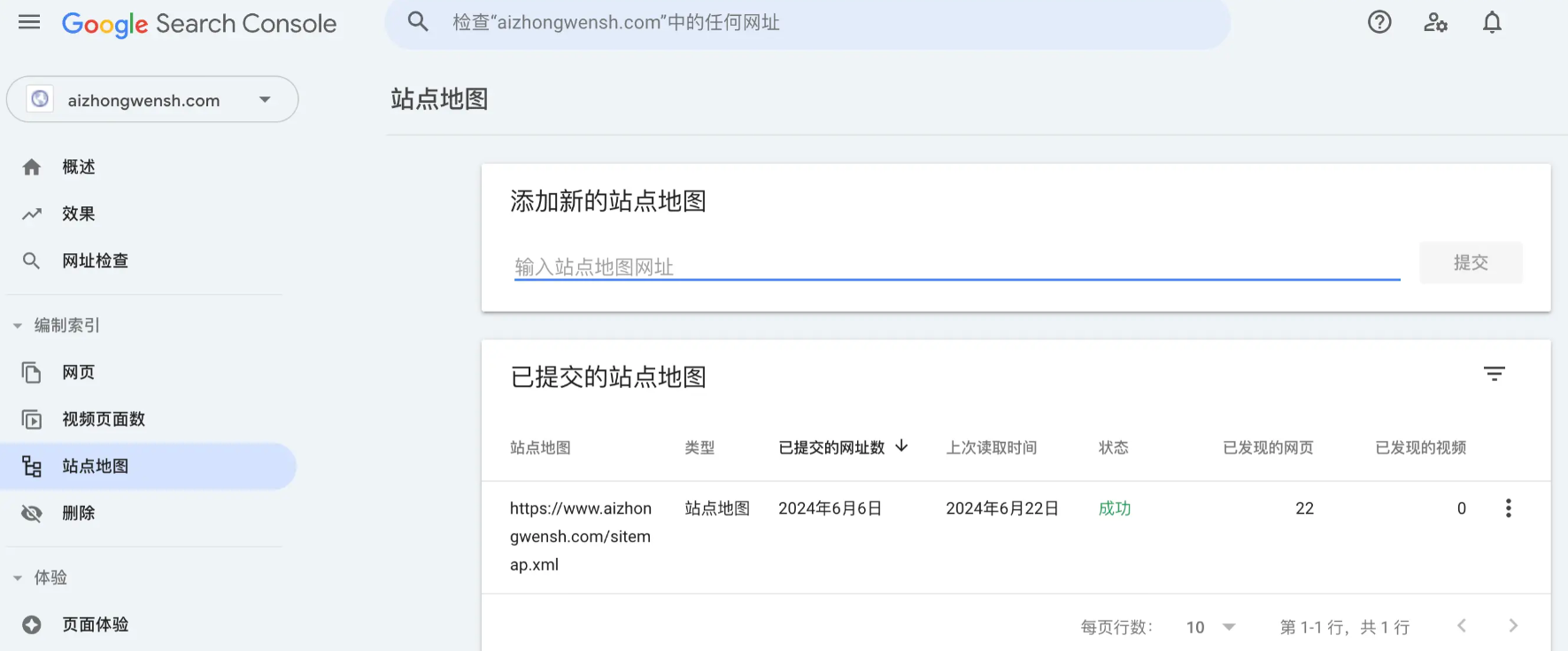Viewport: 1568px width, 651px height.
Task: Open the three-dot menu for sitemap.xml row
Action: point(1509,508)
